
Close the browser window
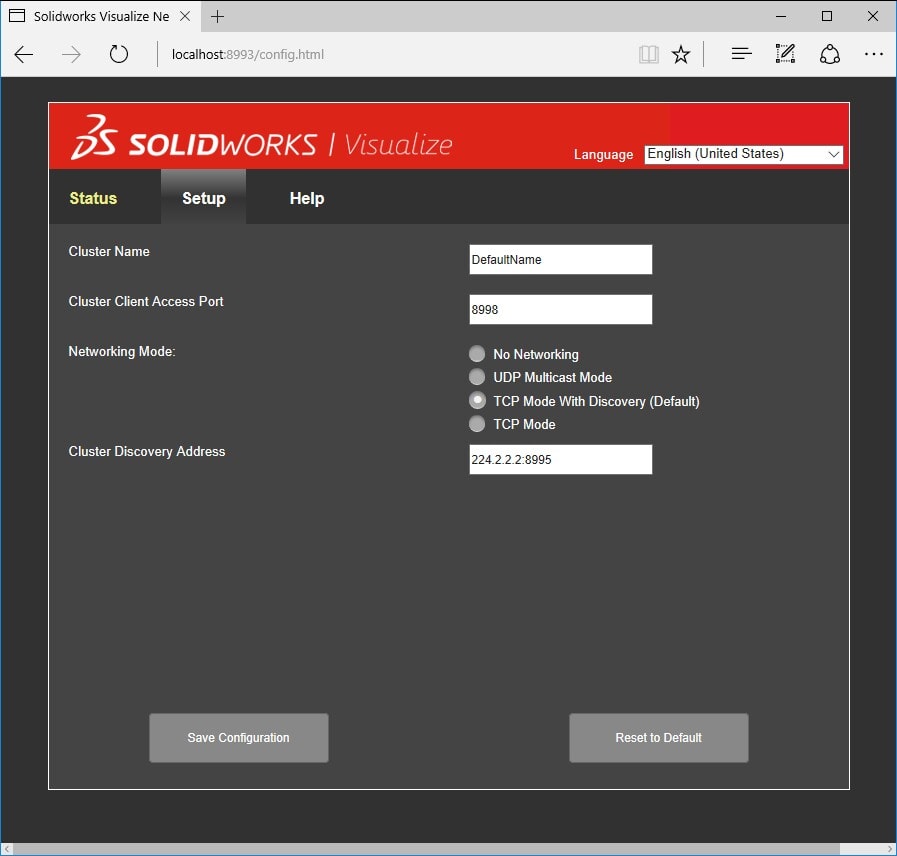coord(873,16)
